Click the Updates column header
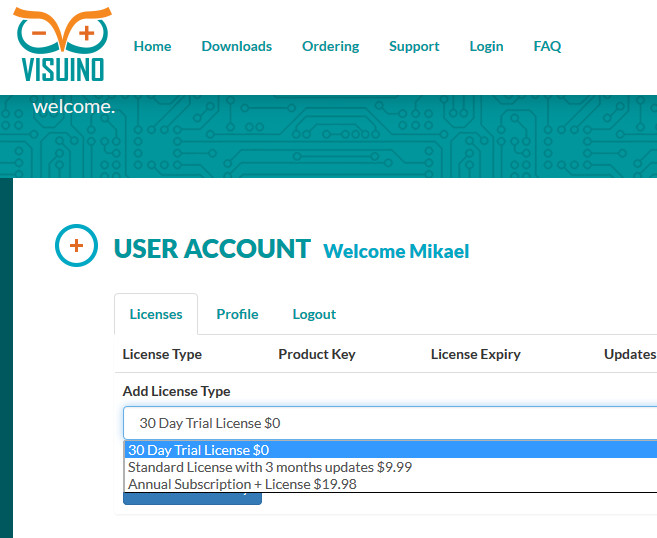The image size is (657, 538). (630, 354)
